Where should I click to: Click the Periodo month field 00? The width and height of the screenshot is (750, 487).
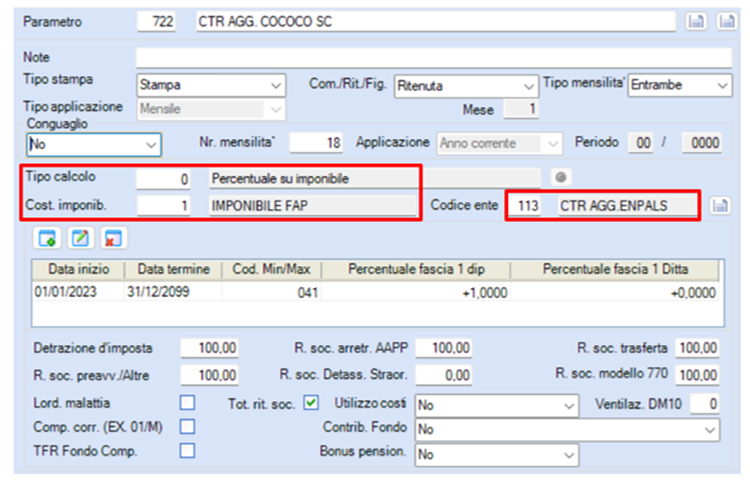click(642, 143)
